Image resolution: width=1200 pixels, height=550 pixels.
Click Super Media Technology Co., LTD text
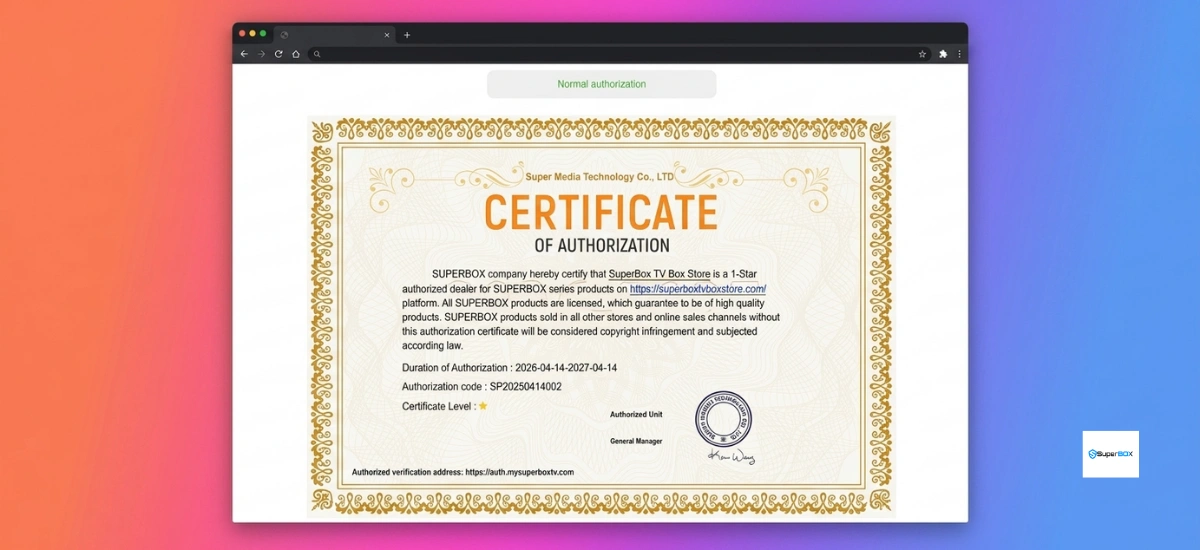(600, 177)
